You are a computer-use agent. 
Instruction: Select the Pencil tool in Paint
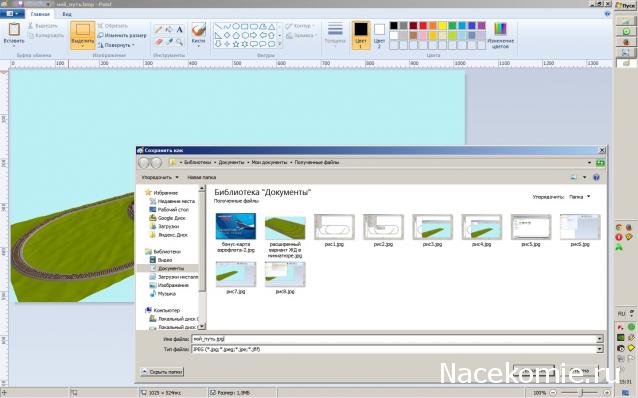(158, 29)
